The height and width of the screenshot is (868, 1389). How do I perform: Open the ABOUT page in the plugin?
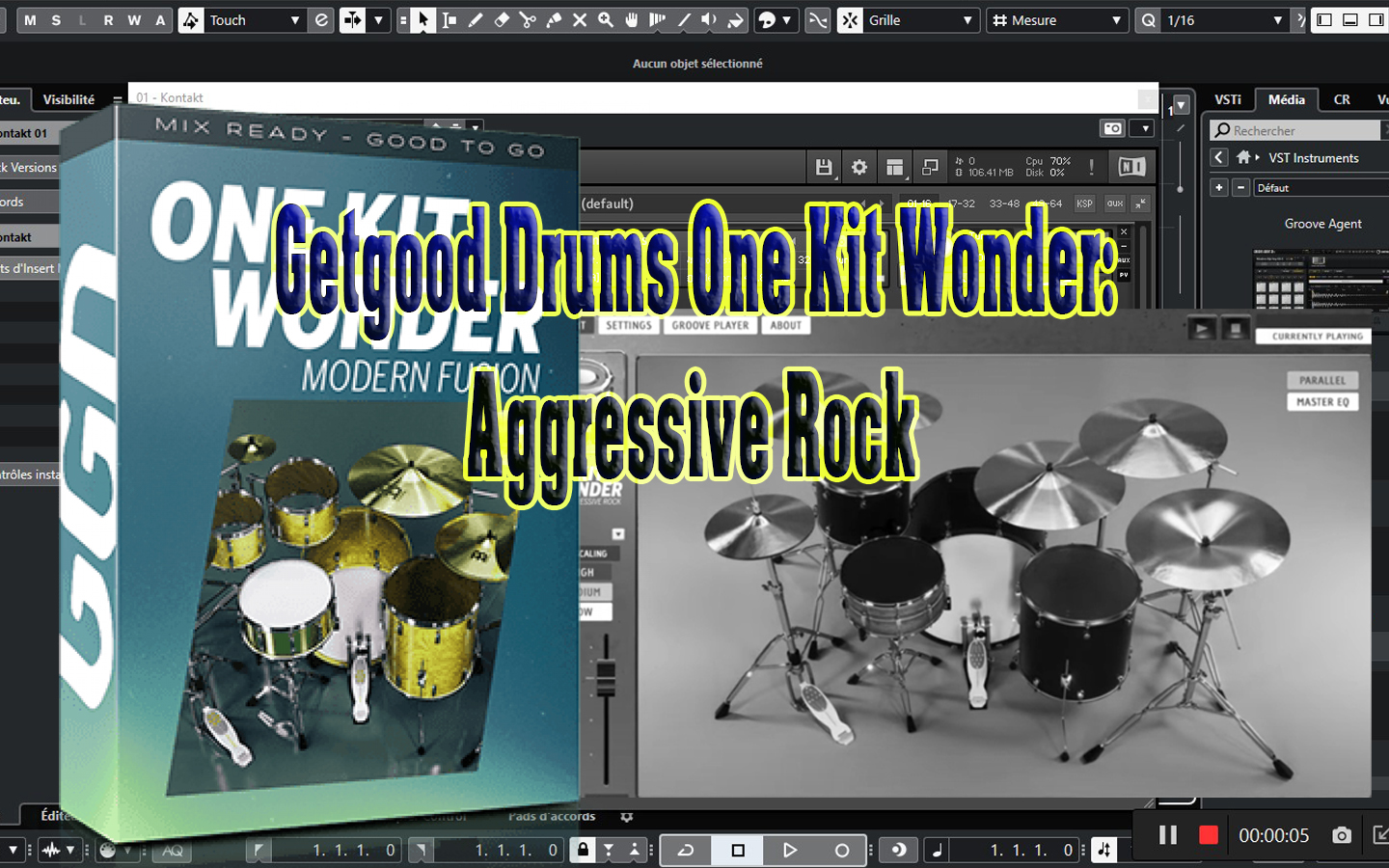tap(786, 326)
